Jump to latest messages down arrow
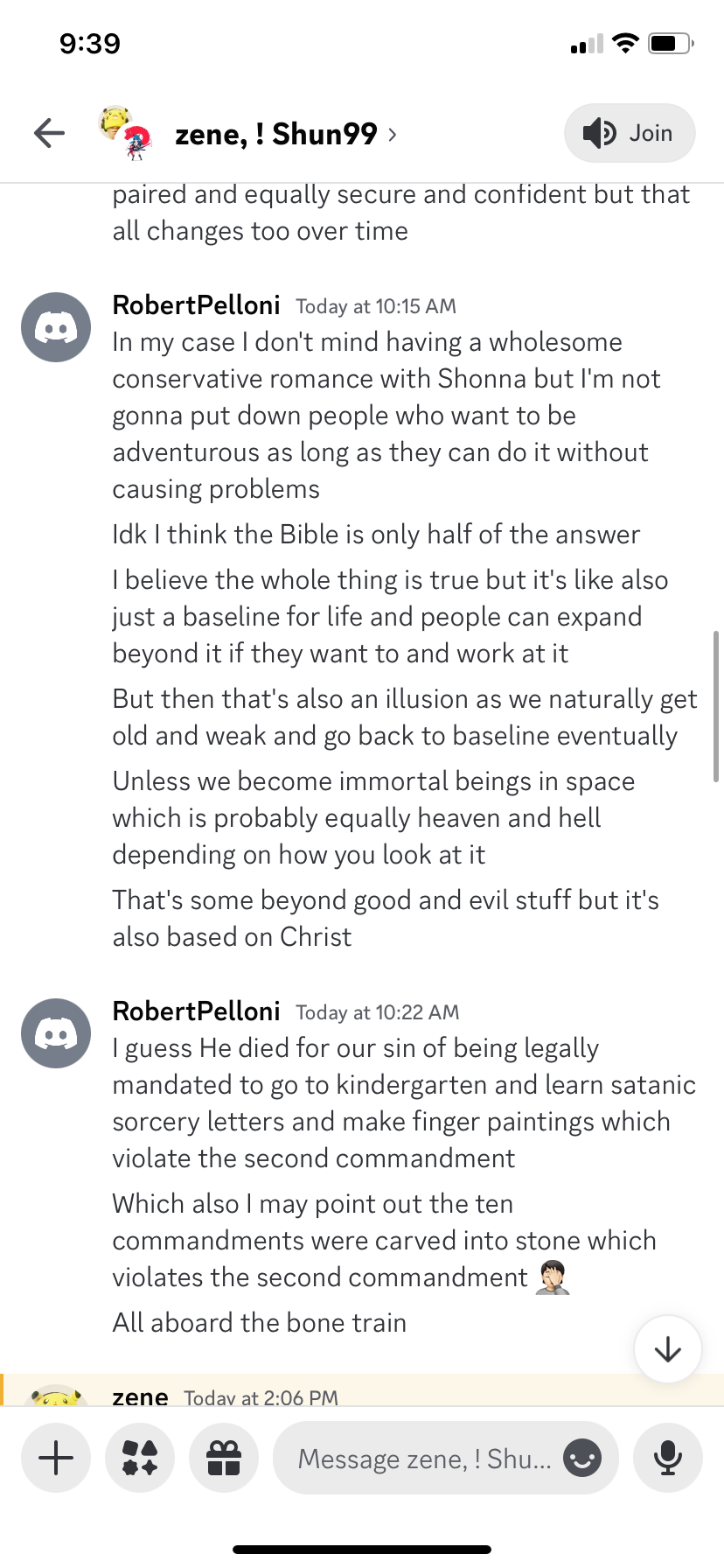 (668, 1349)
